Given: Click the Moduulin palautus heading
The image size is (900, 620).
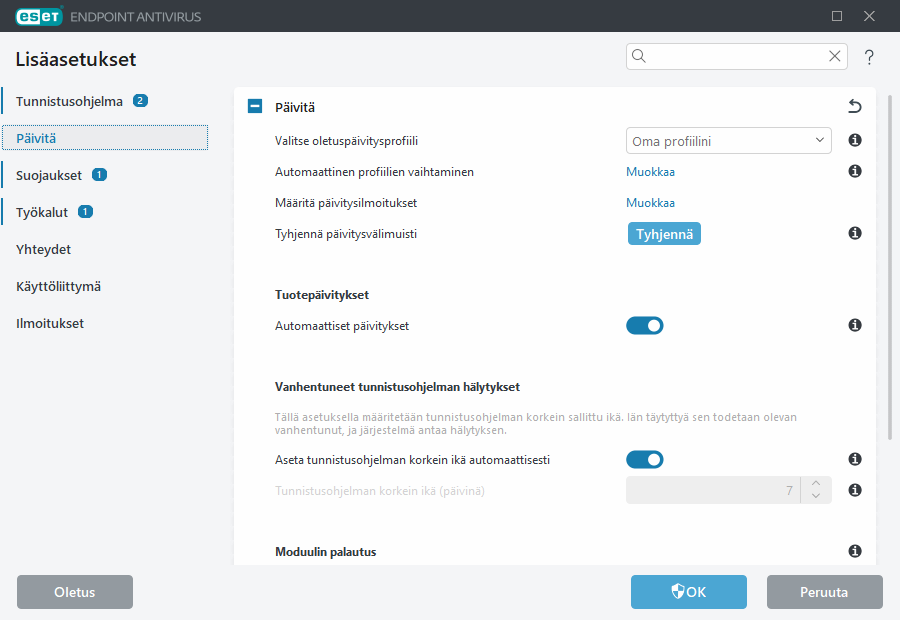Looking at the screenshot, I should coord(325,552).
